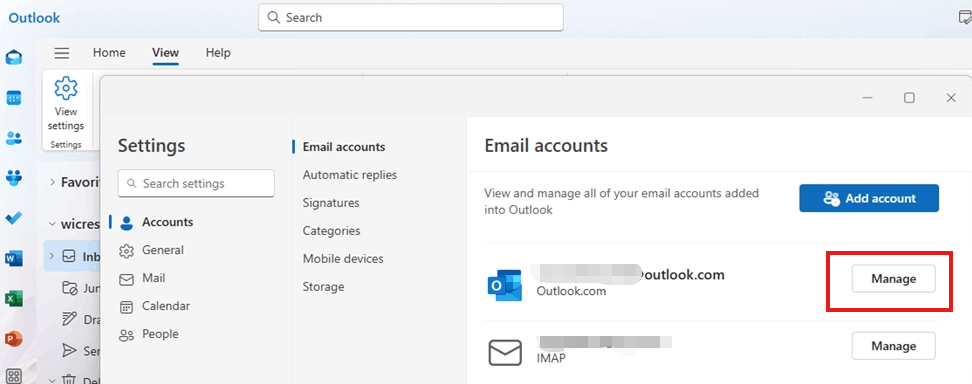Focus the main Outlook Search box

[410, 17]
